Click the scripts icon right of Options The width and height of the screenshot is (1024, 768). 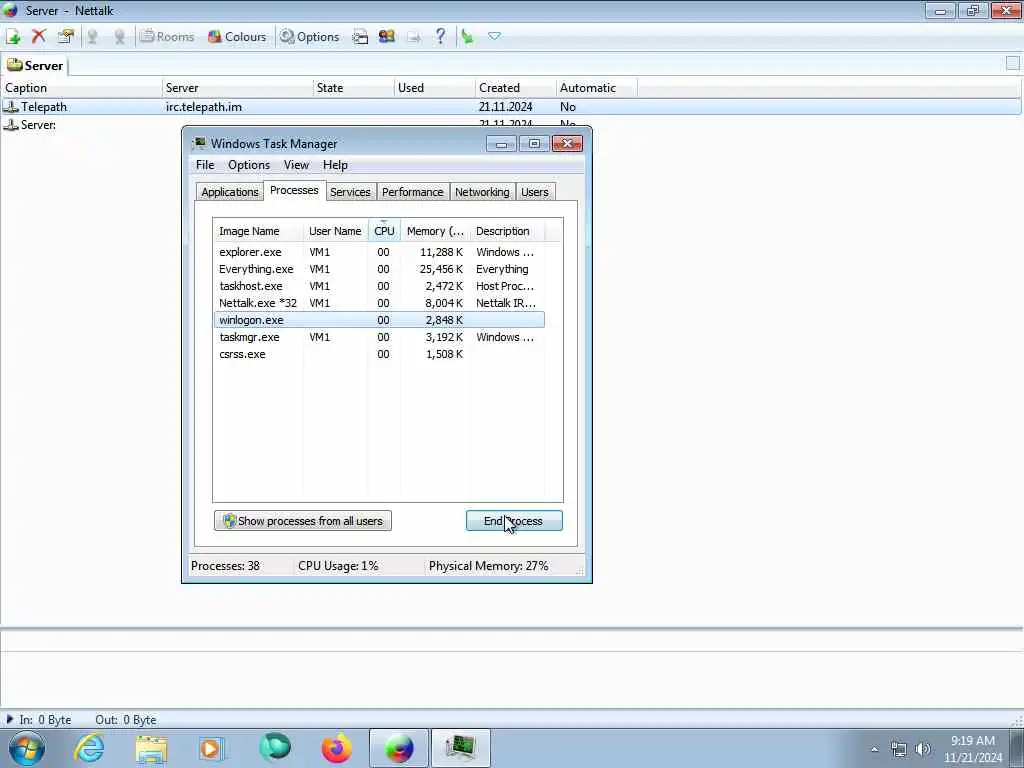click(360, 37)
